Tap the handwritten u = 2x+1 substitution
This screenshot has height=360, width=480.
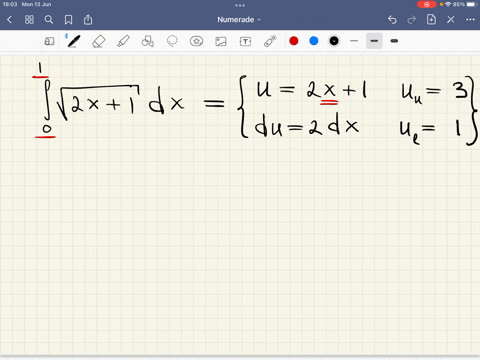(312, 91)
